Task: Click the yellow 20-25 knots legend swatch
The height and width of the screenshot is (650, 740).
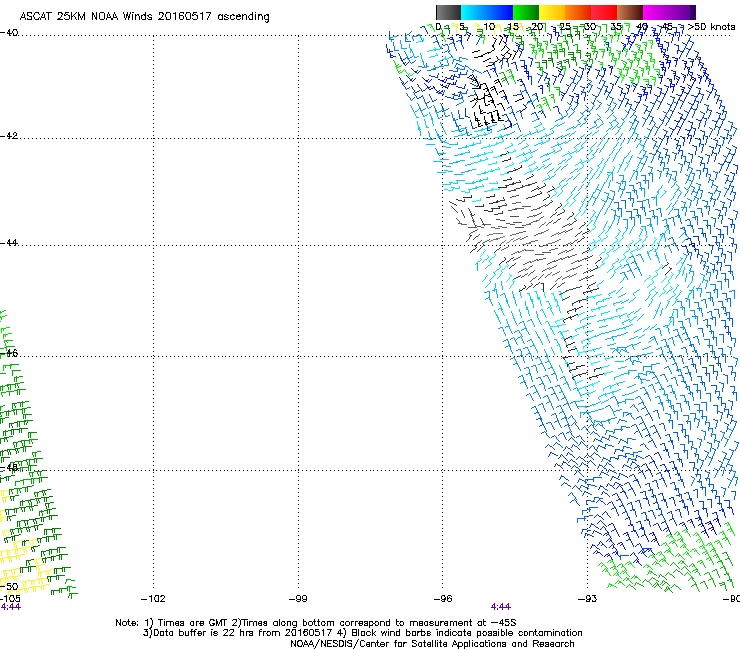Action: tap(552, 12)
